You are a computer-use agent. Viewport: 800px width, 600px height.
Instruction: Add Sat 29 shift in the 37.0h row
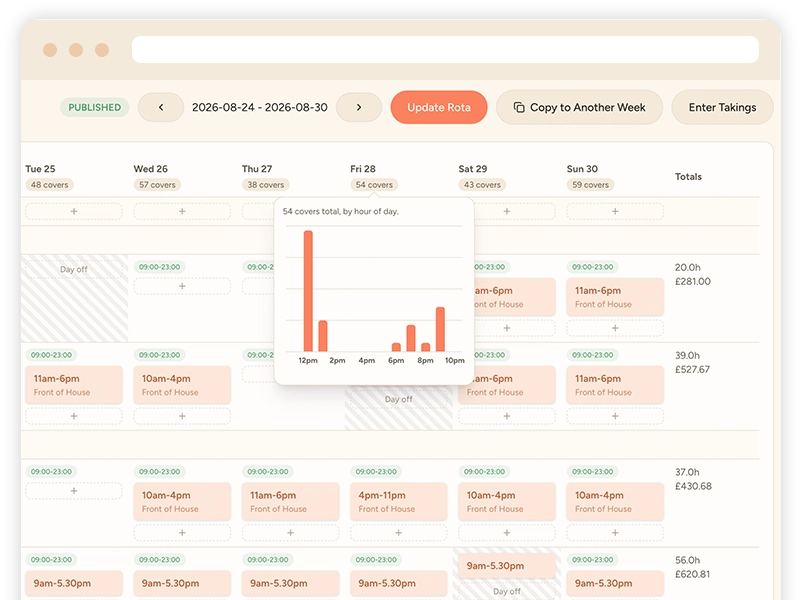[x=507, y=533]
